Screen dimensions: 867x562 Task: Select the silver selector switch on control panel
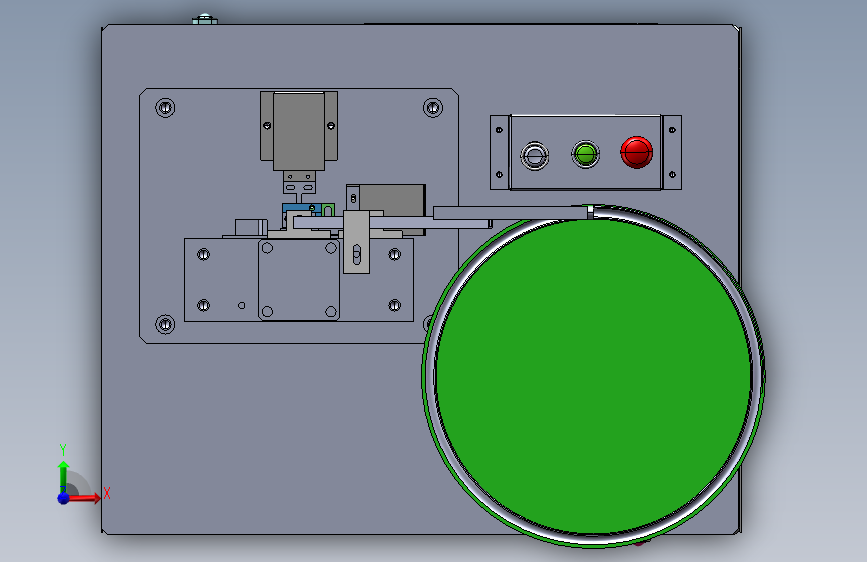click(x=535, y=156)
